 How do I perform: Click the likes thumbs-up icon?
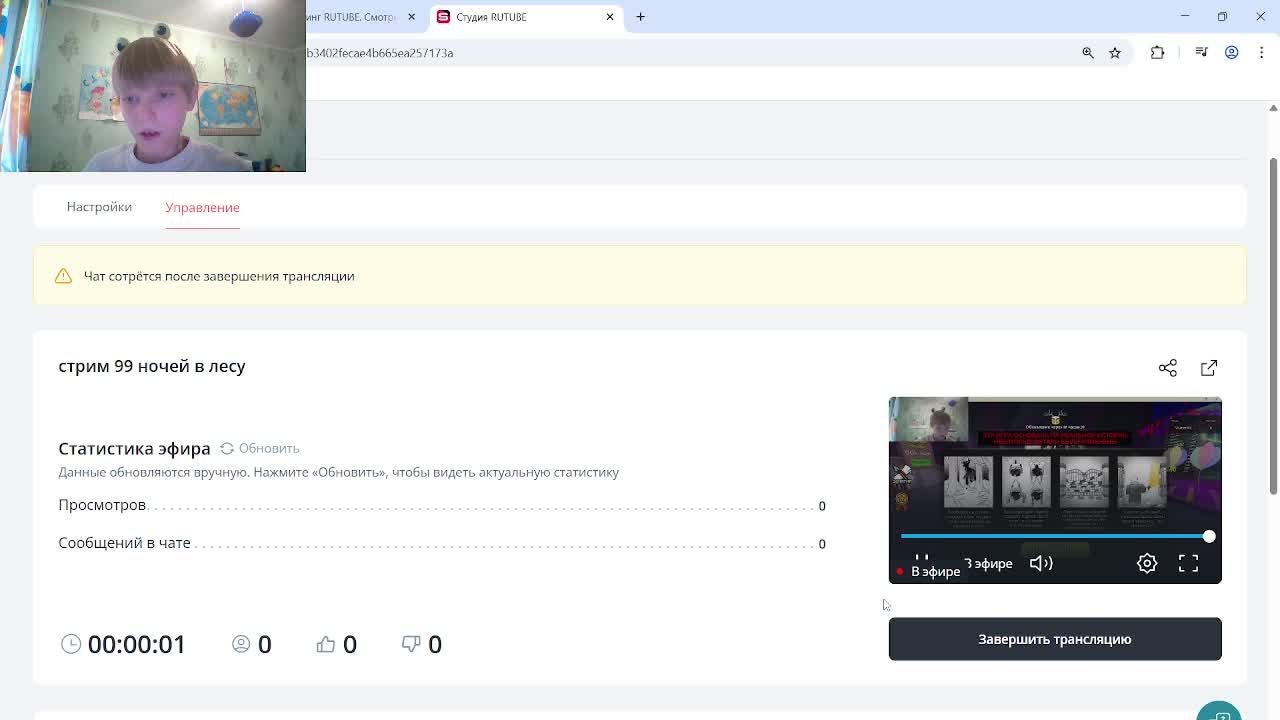[x=326, y=644]
